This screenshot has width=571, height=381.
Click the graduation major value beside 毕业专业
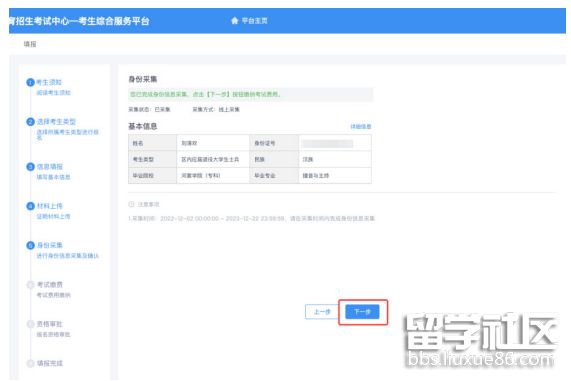[x=335, y=176]
